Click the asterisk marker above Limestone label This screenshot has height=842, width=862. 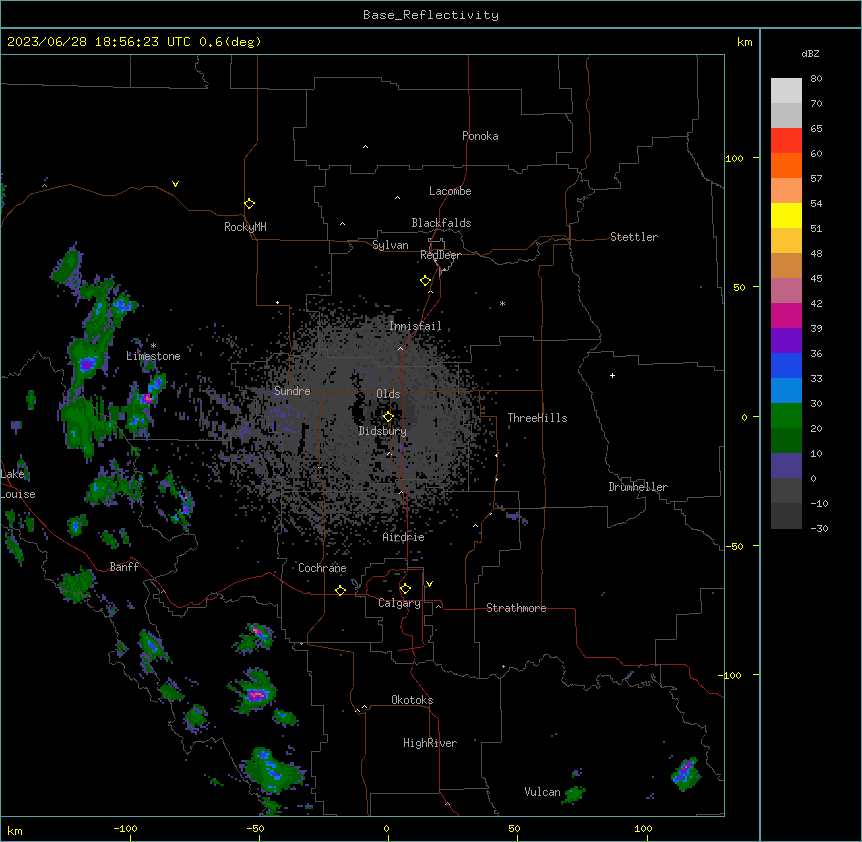153,346
